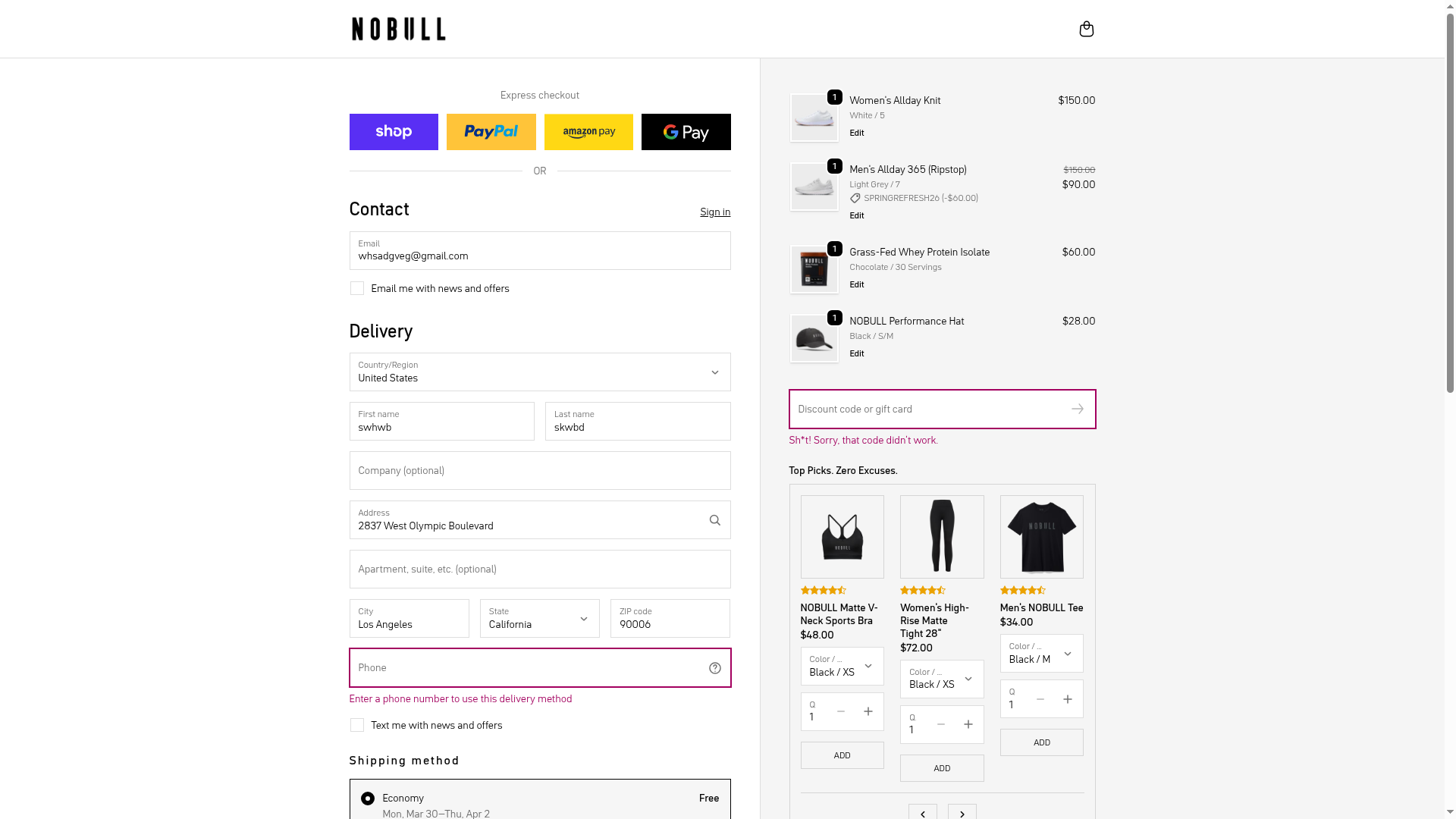Go to next top picks page

(962, 814)
